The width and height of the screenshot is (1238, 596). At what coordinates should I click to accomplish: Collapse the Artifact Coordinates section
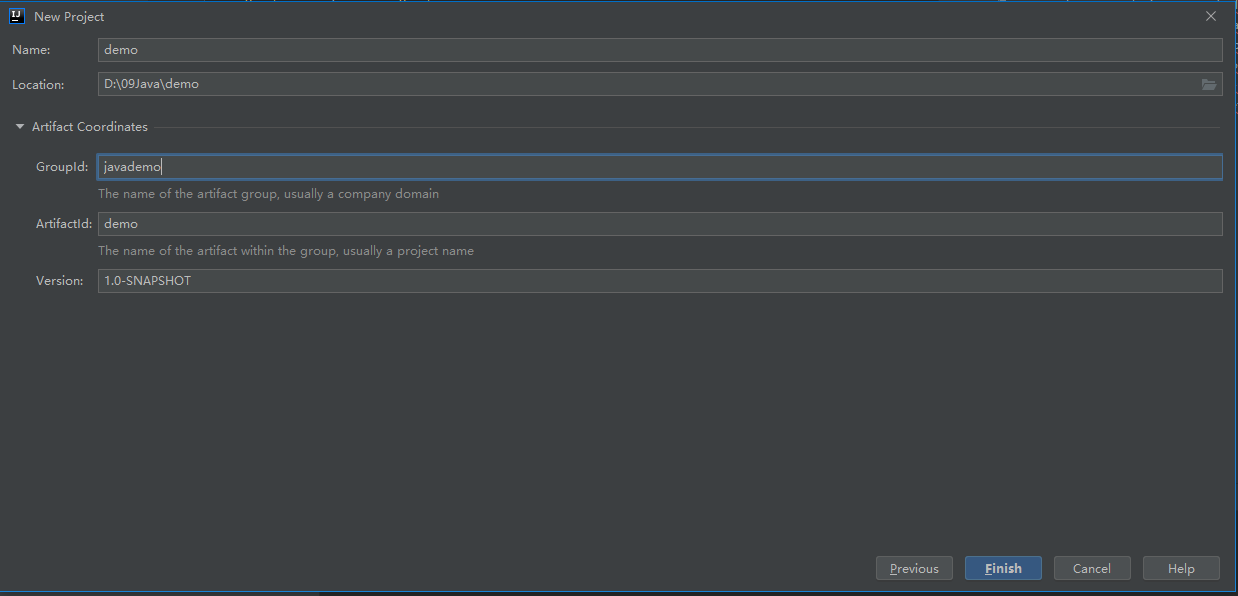20,127
